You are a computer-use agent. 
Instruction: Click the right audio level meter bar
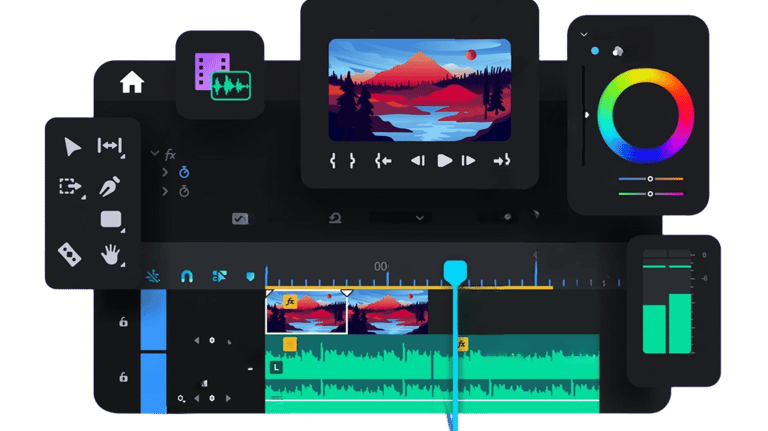[x=680, y=323]
